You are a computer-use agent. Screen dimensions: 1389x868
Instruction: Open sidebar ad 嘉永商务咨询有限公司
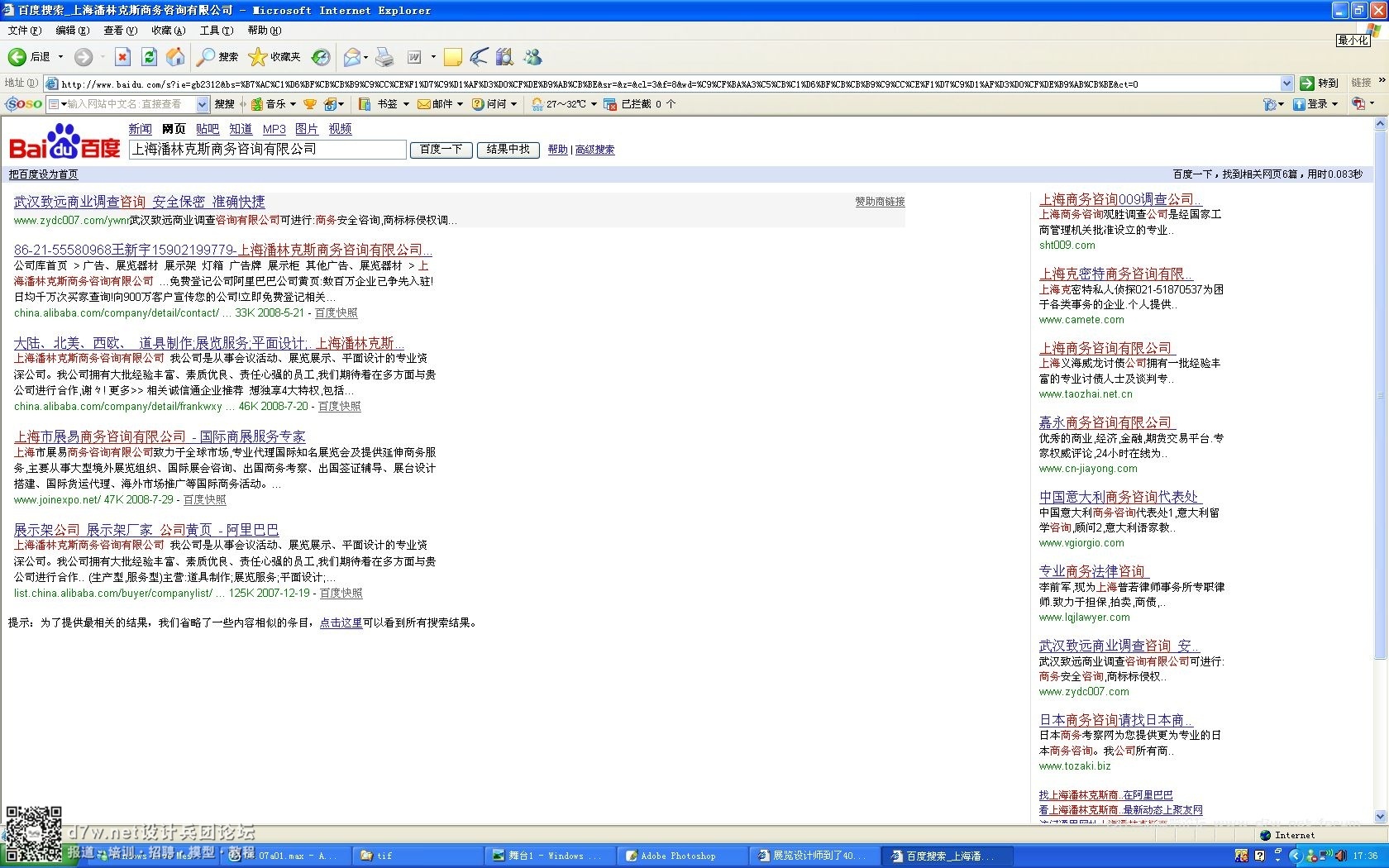pyautogui.click(x=1106, y=422)
